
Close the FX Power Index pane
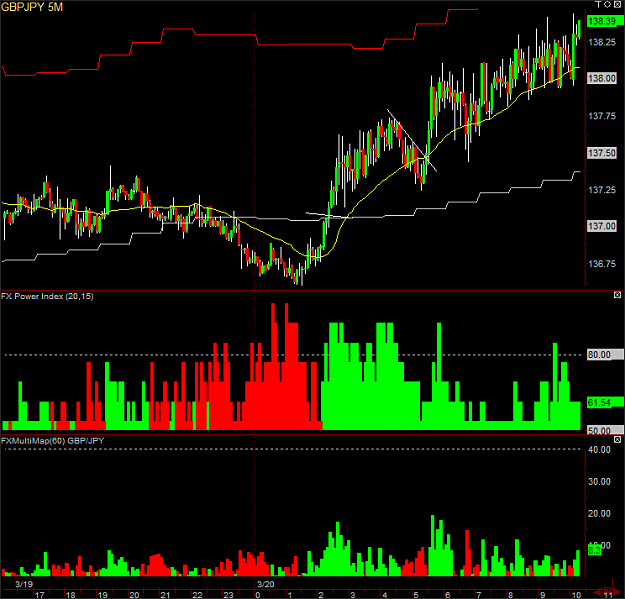click(617, 295)
